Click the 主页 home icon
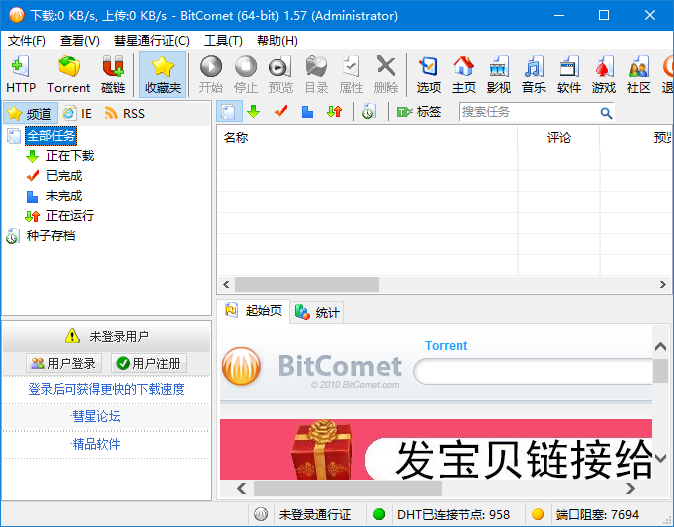674x527 pixels. pos(464,75)
